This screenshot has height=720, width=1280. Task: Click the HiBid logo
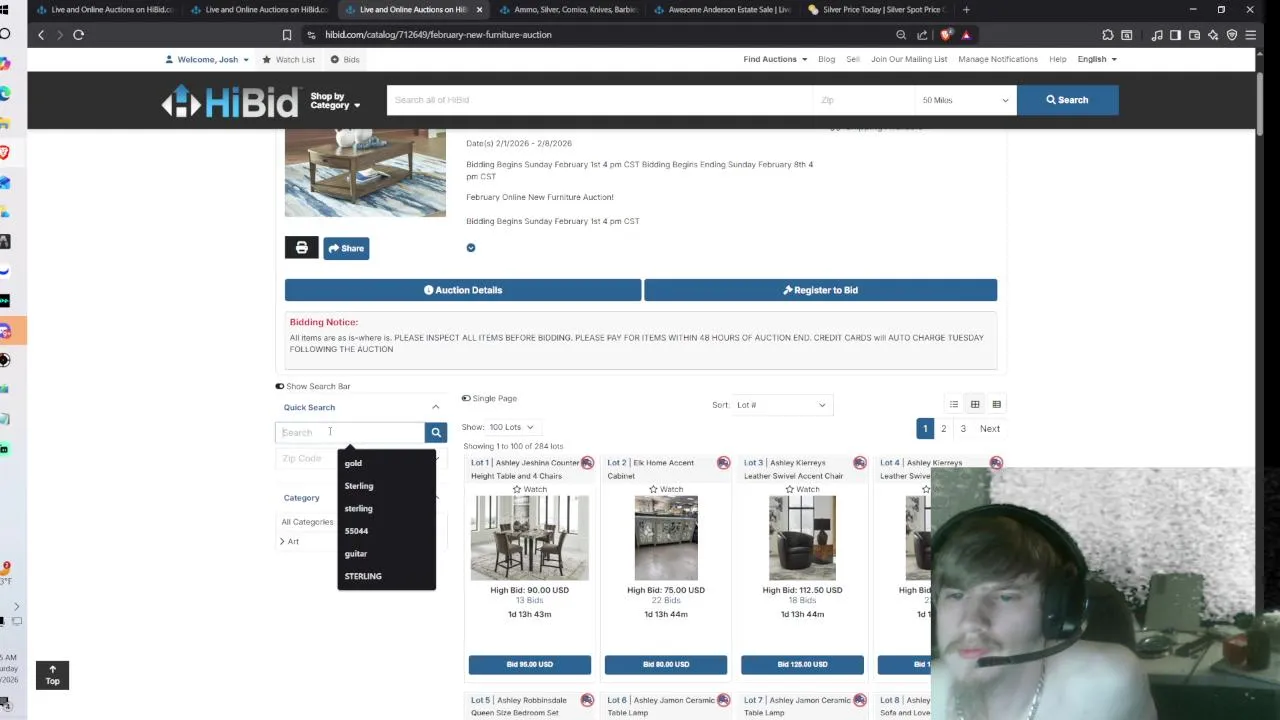click(x=230, y=101)
